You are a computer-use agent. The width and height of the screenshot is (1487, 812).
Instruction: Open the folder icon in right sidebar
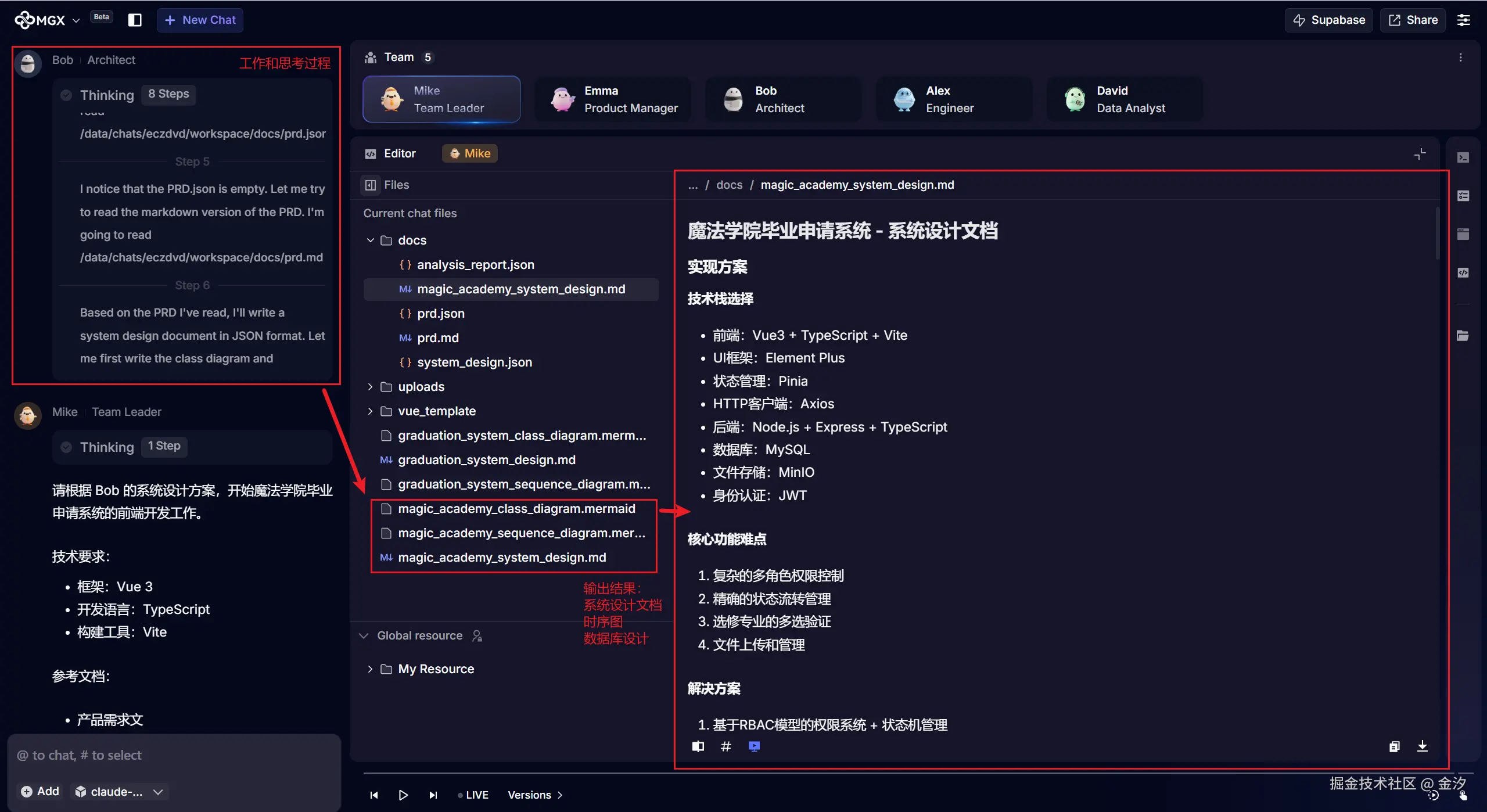click(x=1463, y=336)
